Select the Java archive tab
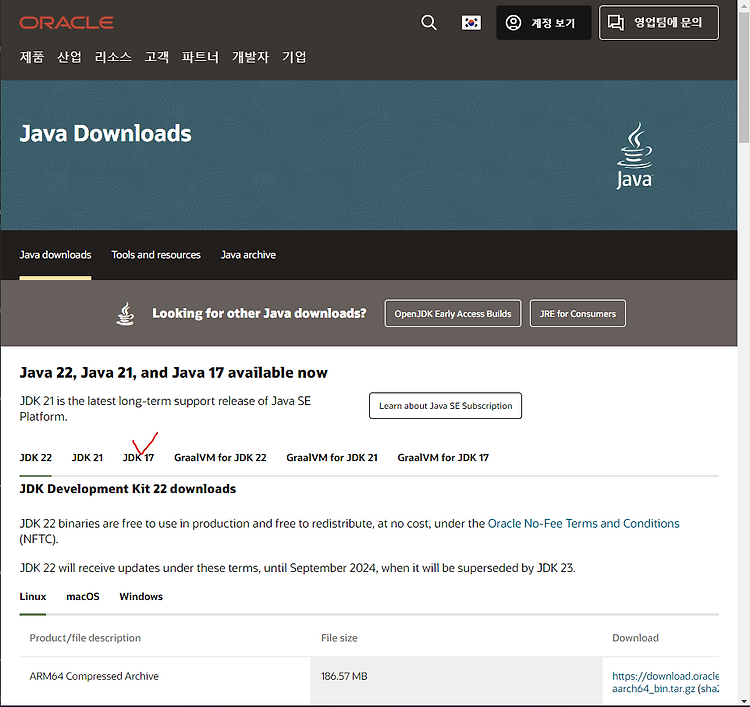This screenshot has width=750, height=707. [x=248, y=255]
